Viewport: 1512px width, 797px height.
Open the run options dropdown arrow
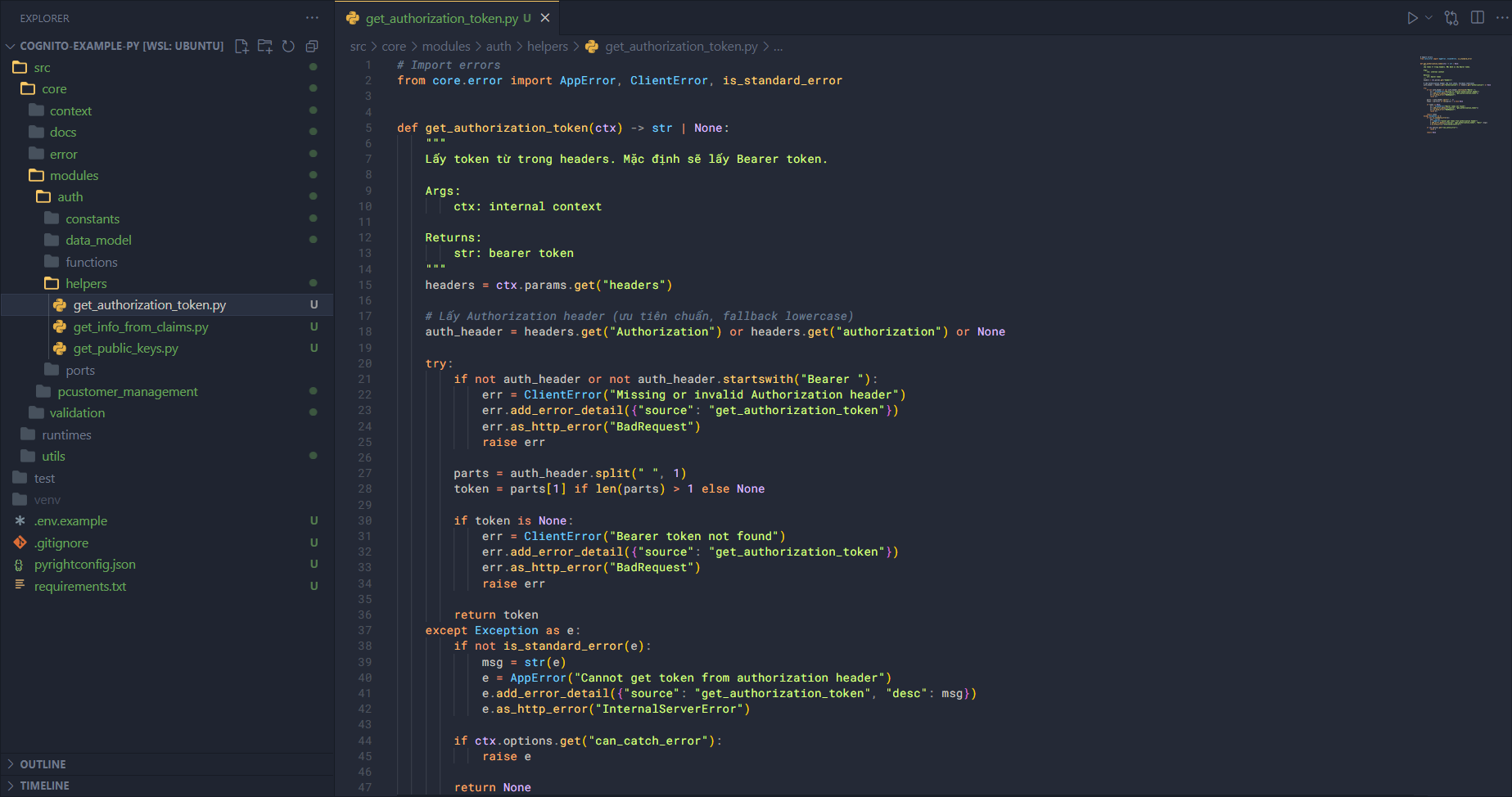[x=1429, y=18]
